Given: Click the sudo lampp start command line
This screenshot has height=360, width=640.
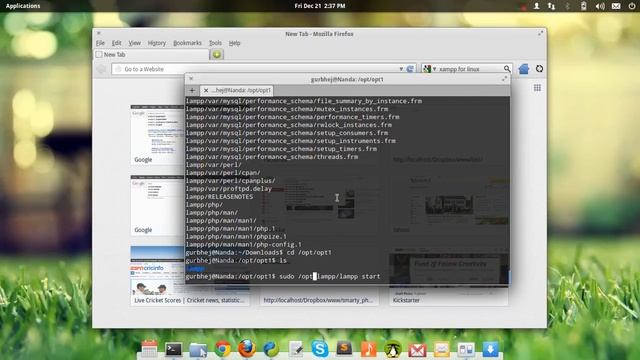Looking at the screenshot, I should (283, 276).
